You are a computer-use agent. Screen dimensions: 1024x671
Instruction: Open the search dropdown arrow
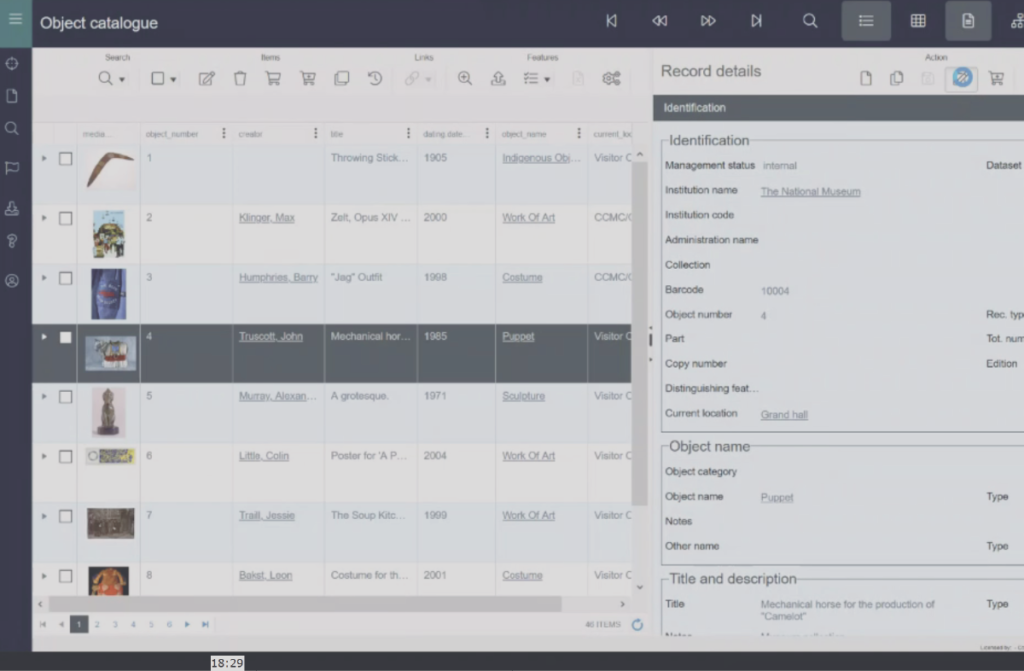click(x=121, y=78)
